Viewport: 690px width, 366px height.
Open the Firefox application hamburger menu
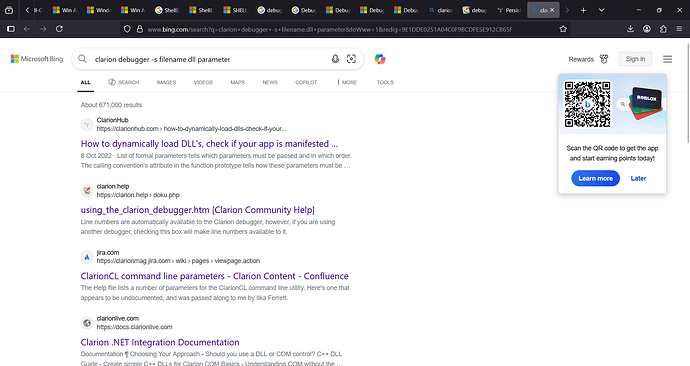point(679,29)
